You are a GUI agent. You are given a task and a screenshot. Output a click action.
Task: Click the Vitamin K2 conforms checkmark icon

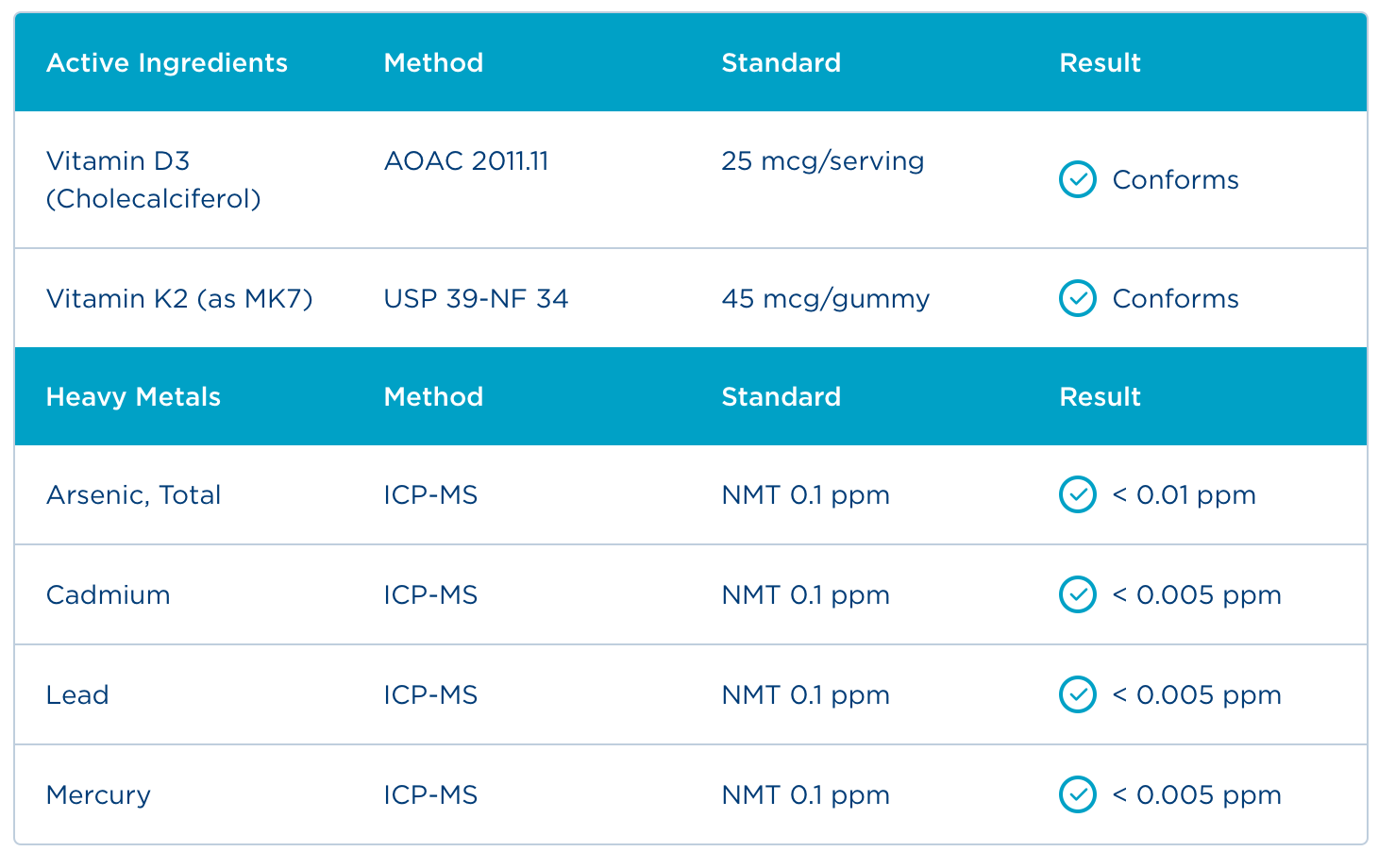[1077, 298]
